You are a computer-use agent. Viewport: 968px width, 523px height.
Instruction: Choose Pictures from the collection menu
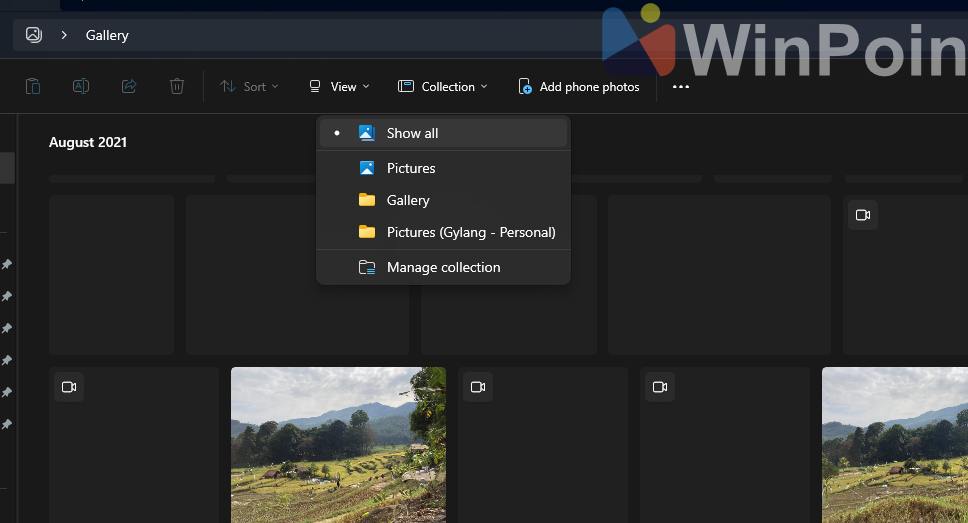click(411, 168)
